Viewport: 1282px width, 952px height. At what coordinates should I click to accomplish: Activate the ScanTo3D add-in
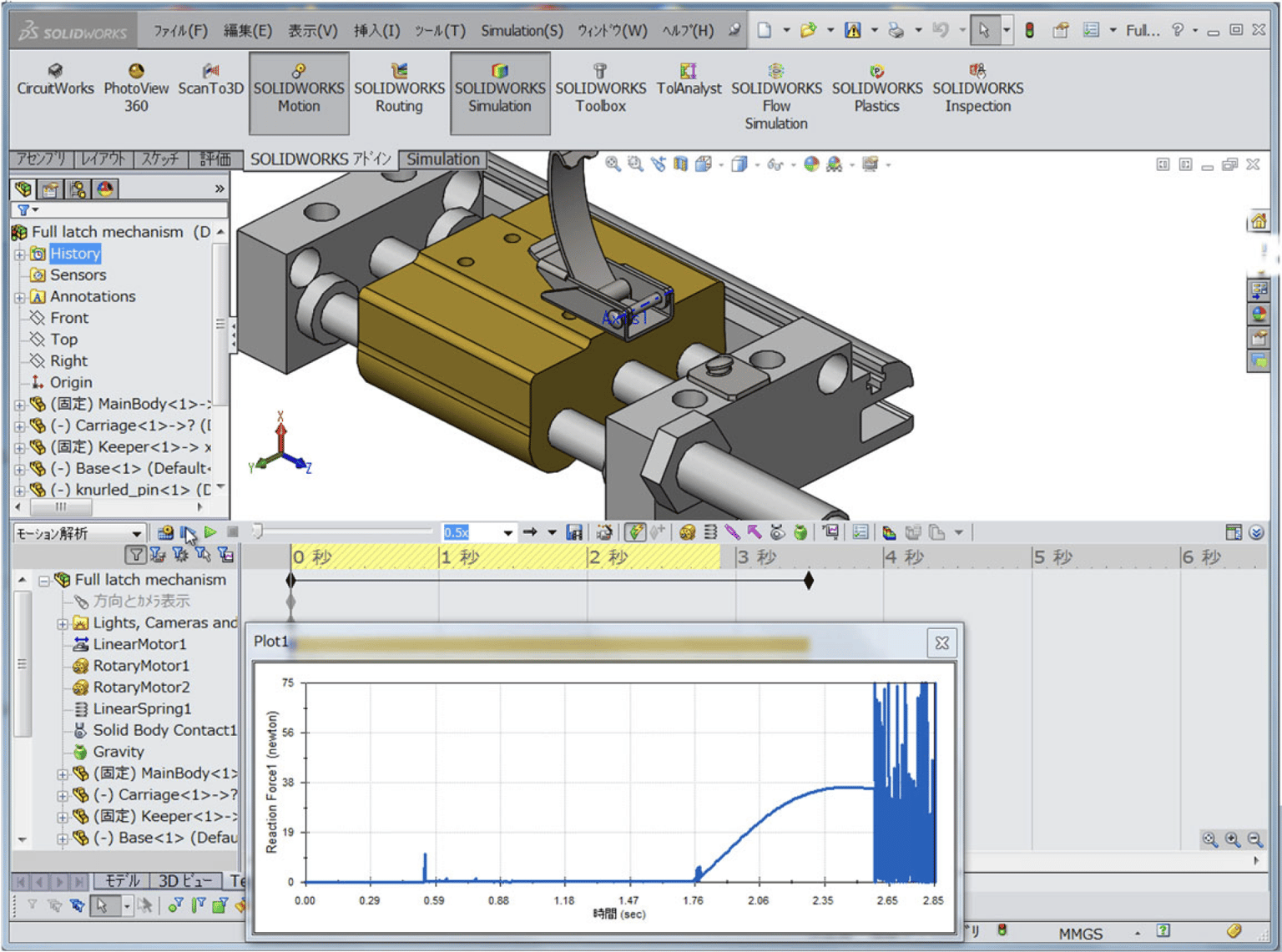(210, 80)
